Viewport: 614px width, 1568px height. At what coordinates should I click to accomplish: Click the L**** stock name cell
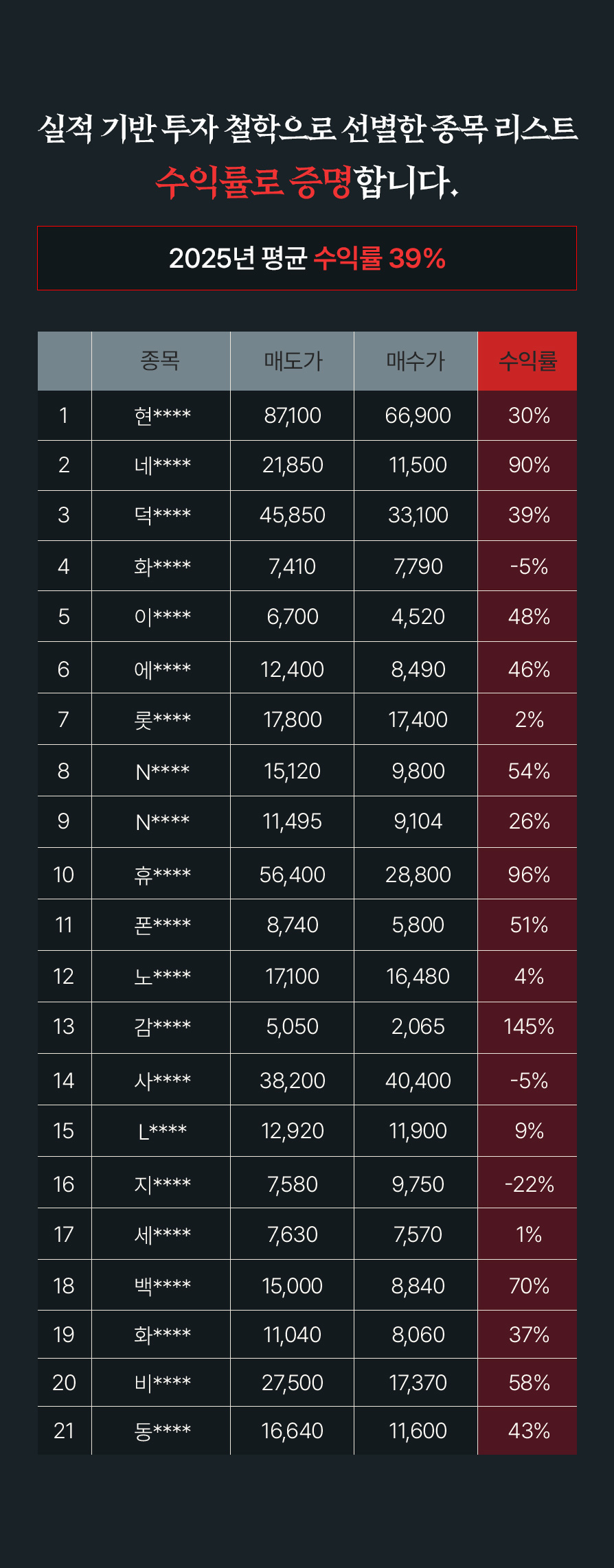[x=162, y=1131]
